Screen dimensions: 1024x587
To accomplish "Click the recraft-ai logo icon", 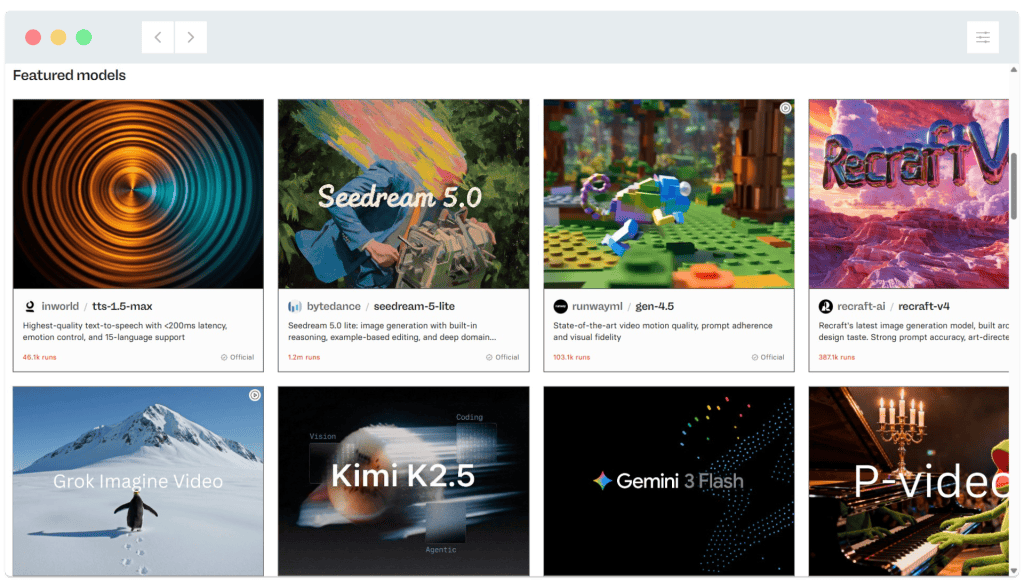I will click(x=825, y=306).
